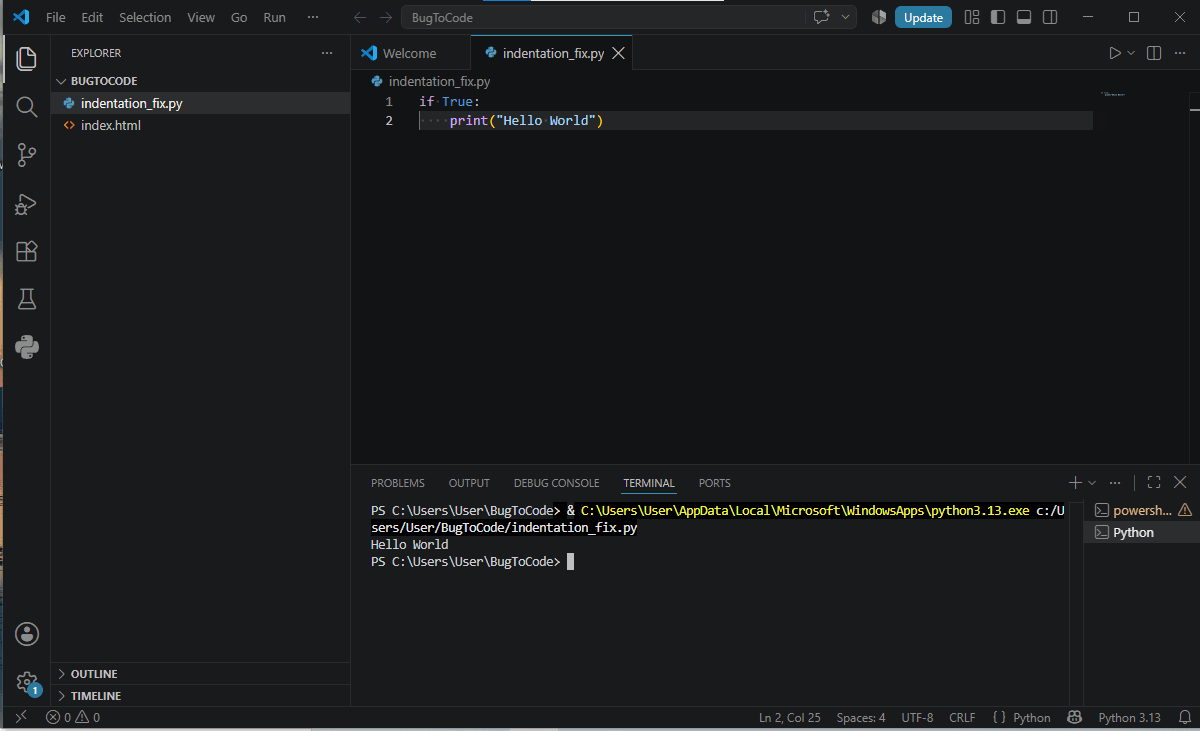Screen dimensions: 1200x731
Task: Open the Python view in activity bar
Action: (x=27, y=347)
